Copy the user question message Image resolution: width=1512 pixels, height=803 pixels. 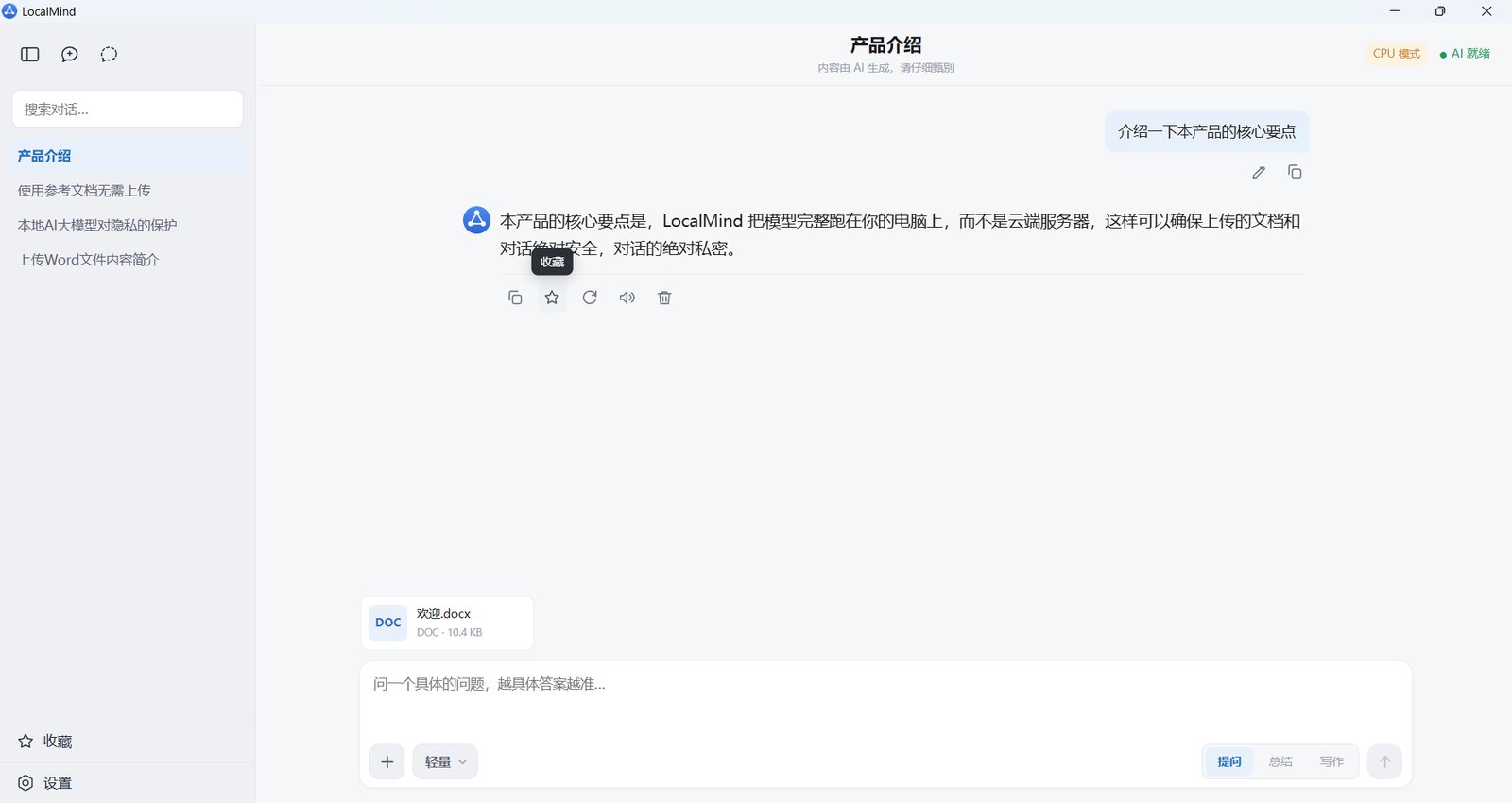[1295, 172]
